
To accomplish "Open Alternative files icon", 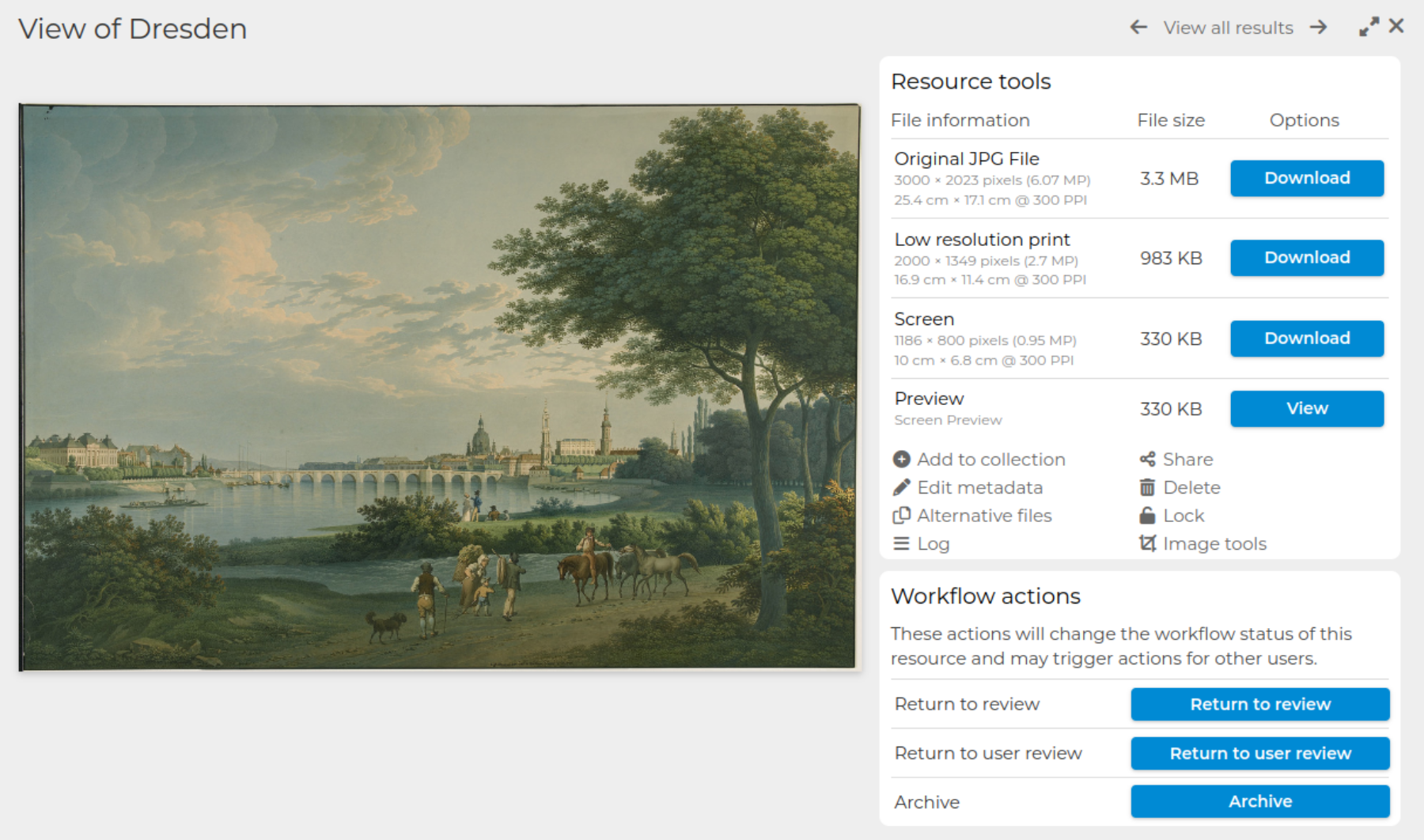I will coord(901,516).
